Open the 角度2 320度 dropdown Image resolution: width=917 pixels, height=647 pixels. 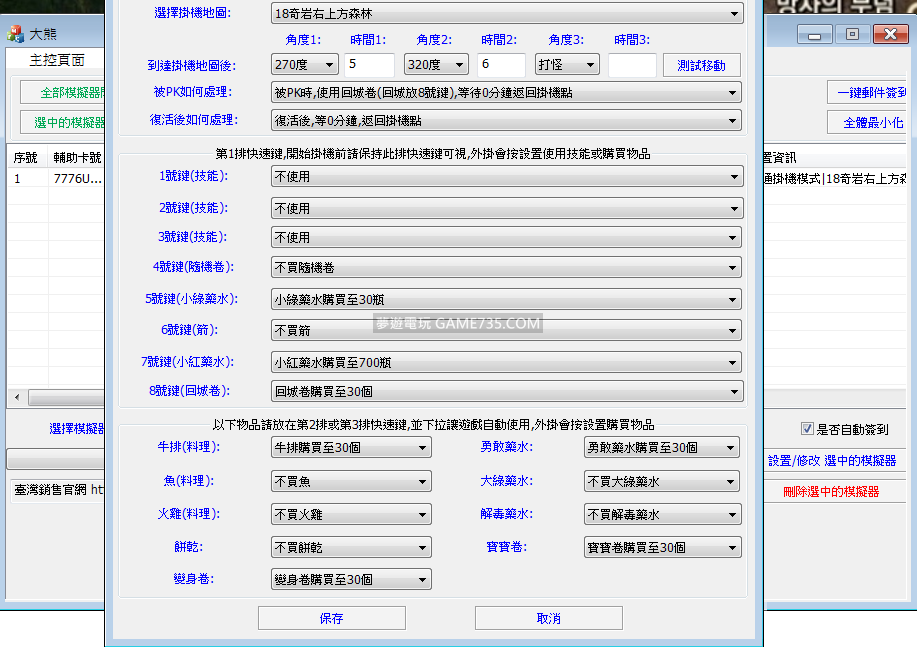436,65
